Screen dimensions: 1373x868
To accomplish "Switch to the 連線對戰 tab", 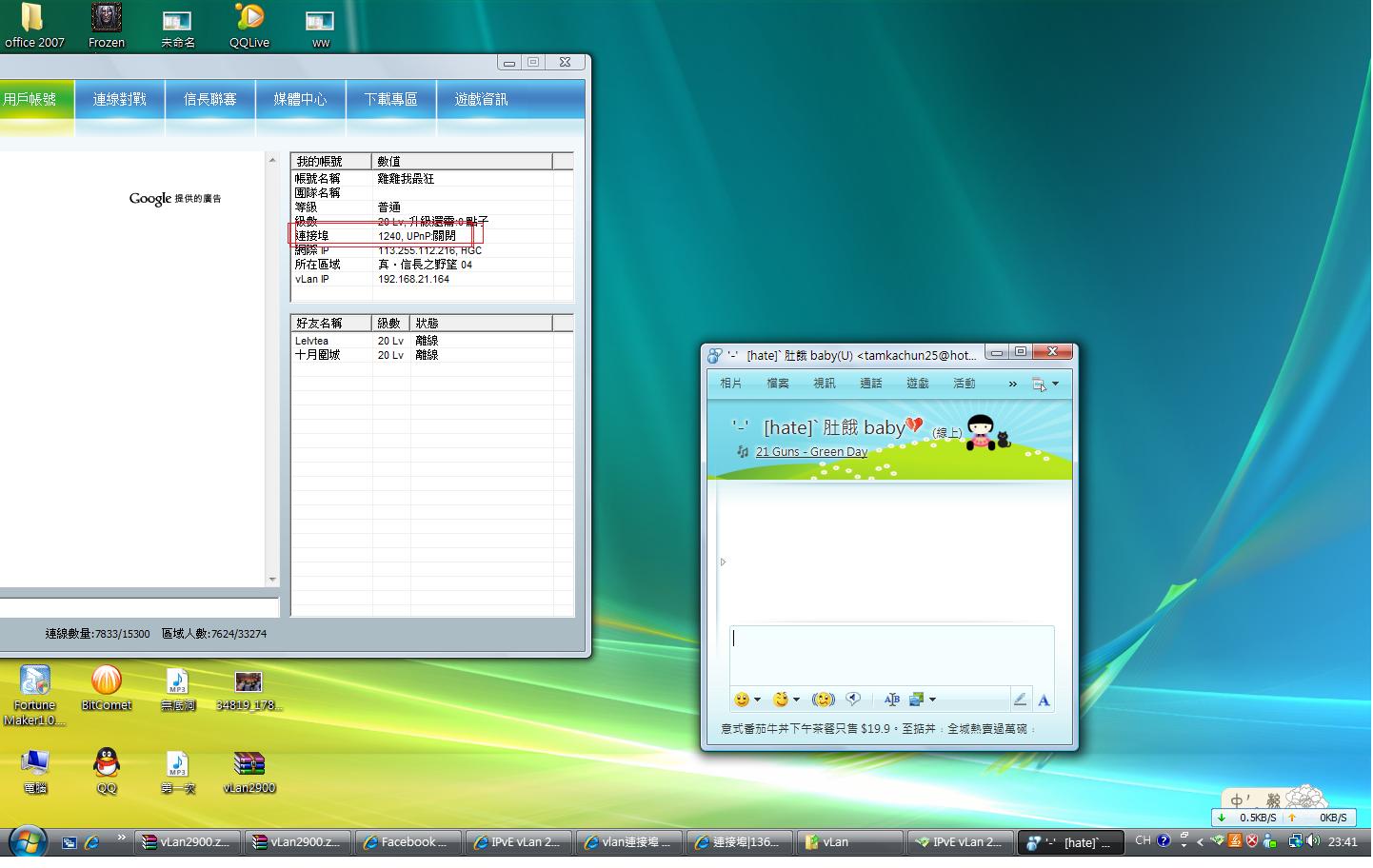I will (120, 99).
